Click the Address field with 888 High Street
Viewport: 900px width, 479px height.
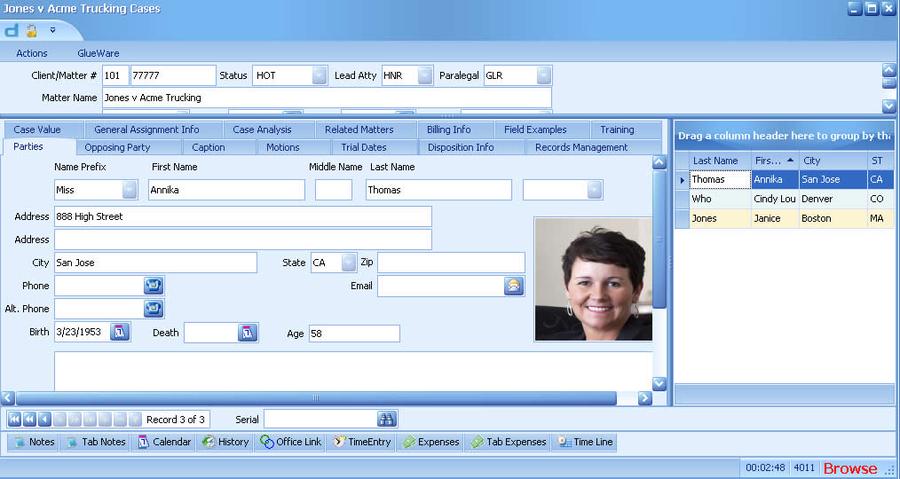(243, 216)
